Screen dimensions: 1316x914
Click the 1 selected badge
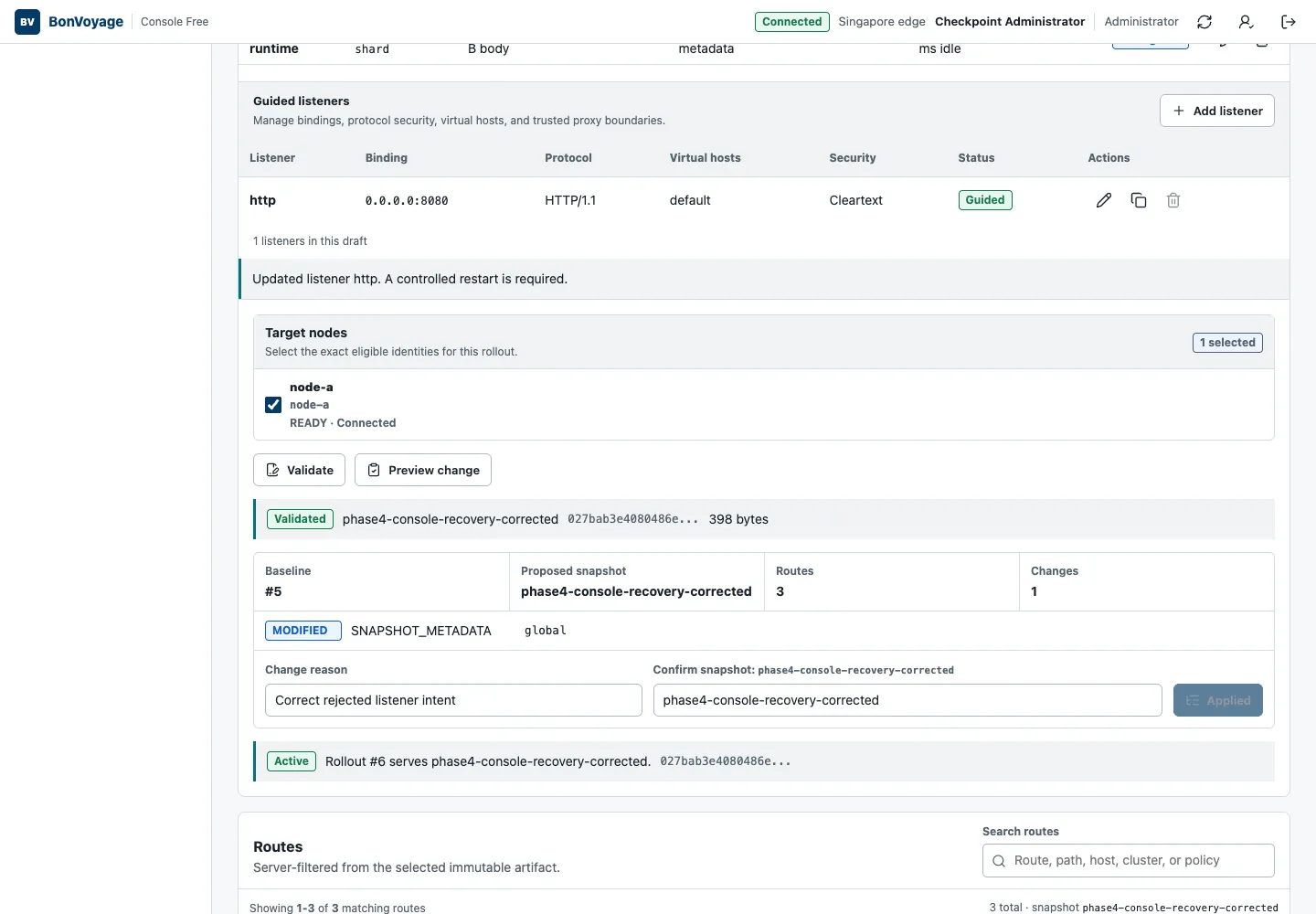tap(1227, 343)
